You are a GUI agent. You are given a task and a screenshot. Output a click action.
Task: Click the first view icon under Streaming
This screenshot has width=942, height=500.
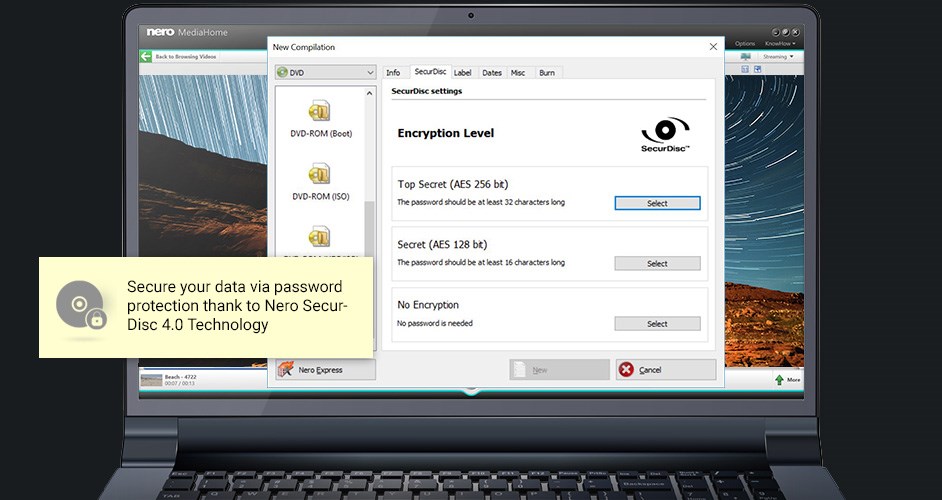pos(745,69)
